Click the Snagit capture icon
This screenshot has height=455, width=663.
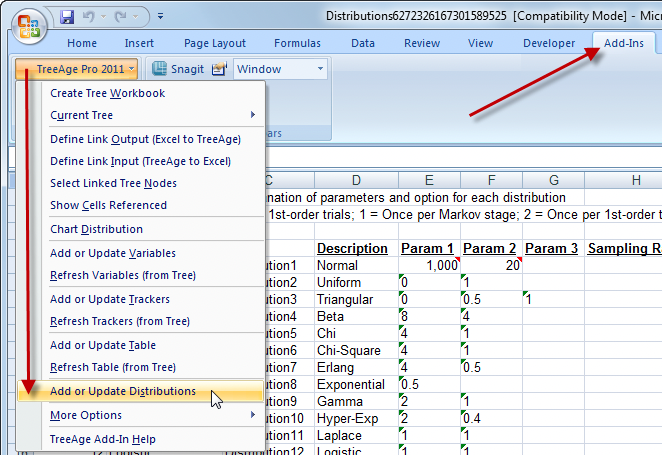[x=159, y=69]
